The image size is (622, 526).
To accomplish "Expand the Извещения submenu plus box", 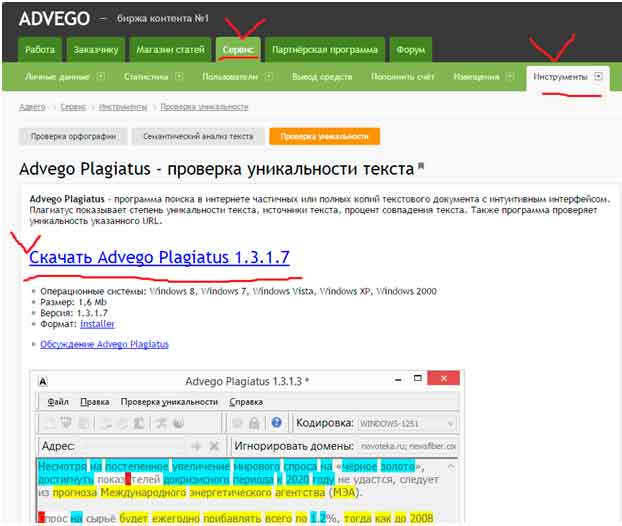I will pyautogui.click(x=510, y=76).
